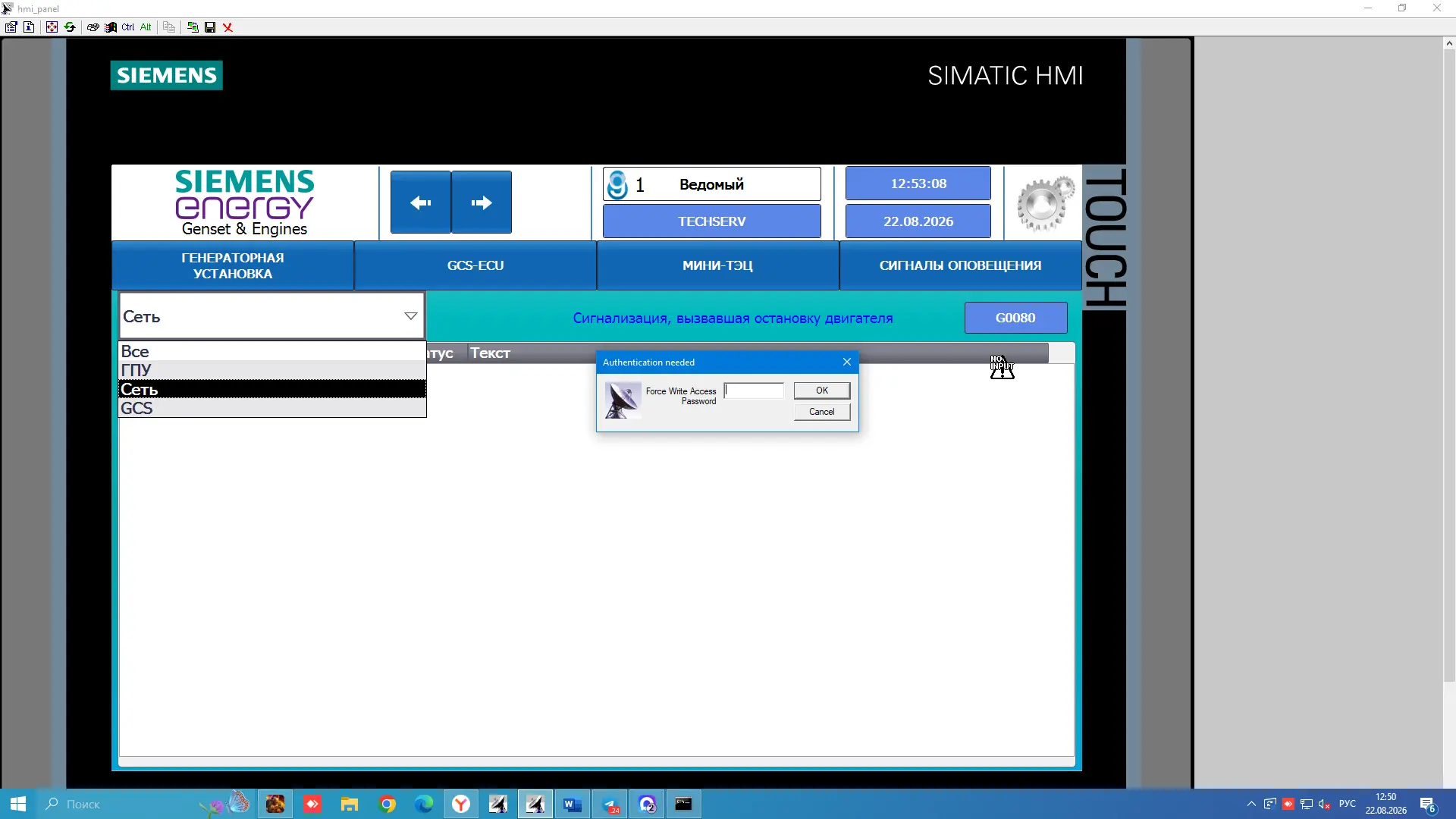
Task: Open the СИГНАЛЫ ОПОВЕЩЕНИЯ tab
Action: coord(961,266)
